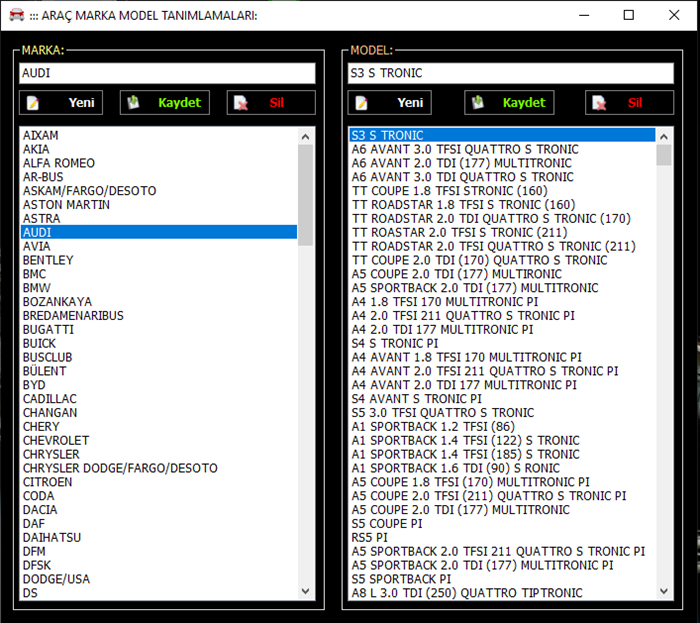Select BMW in the brand list
The image size is (700, 623).
coord(159,288)
